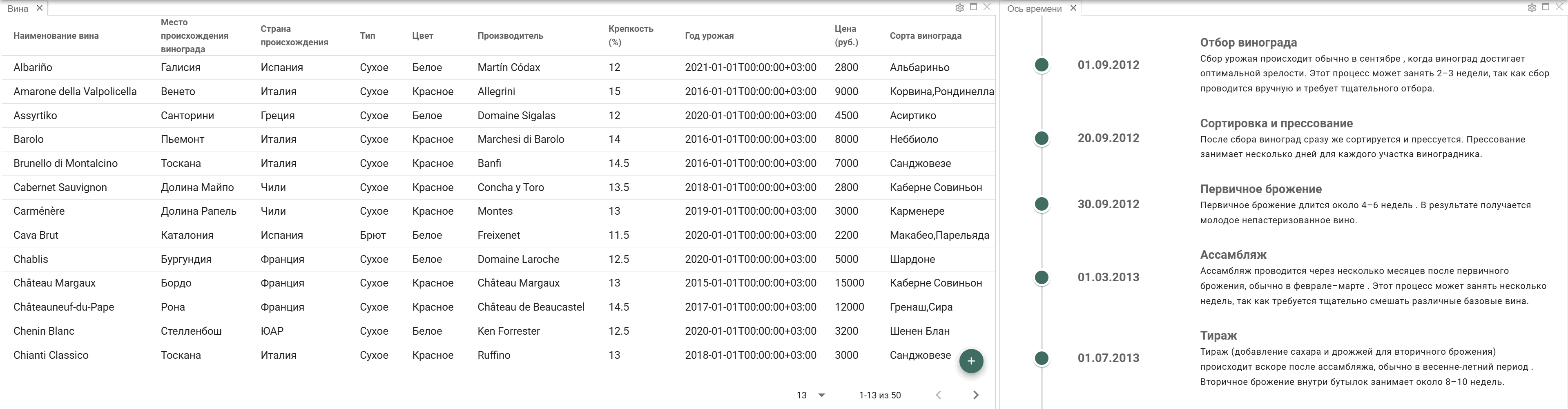This screenshot has height=409, width=1568.
Task: Click the Cabernet Sauvignon name cell
Action: point(60,187)
